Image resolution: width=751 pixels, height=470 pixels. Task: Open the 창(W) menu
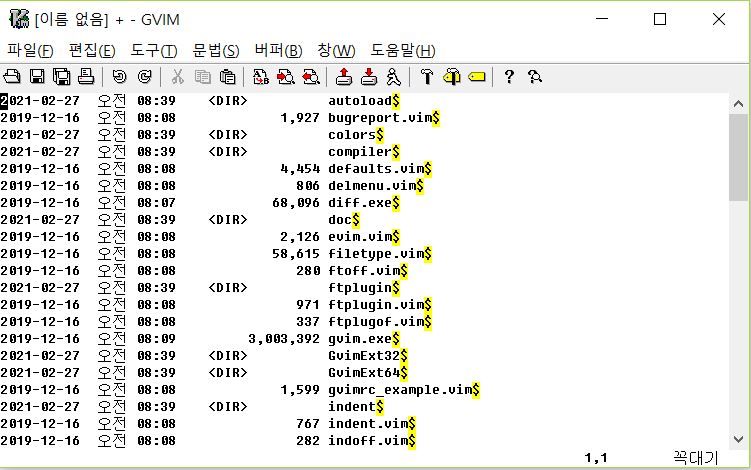coord(336,50)
